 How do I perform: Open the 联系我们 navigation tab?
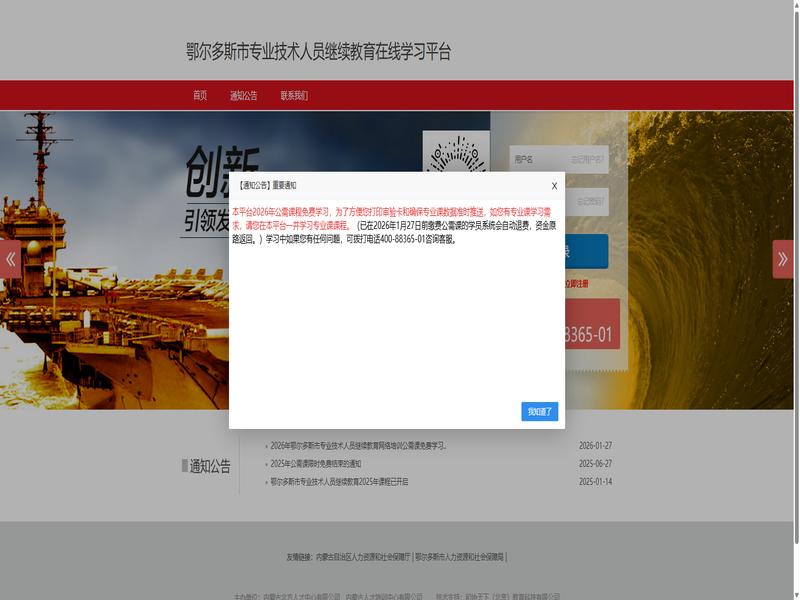(294, 96)
